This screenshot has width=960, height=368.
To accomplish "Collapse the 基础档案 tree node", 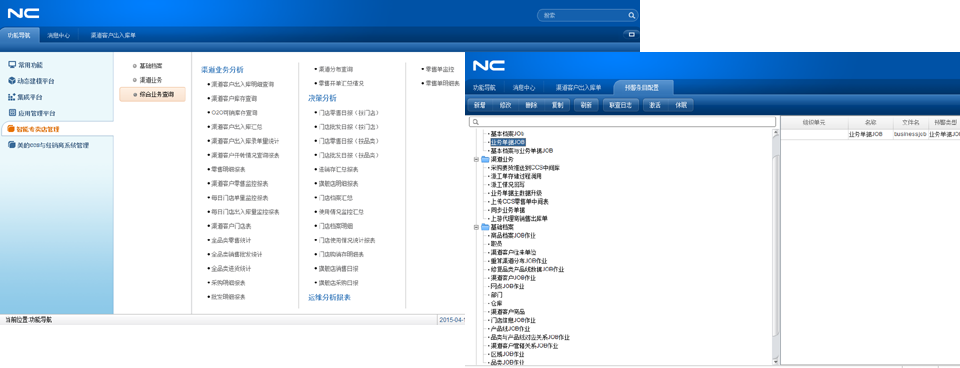I will click(x=476, y=227).
